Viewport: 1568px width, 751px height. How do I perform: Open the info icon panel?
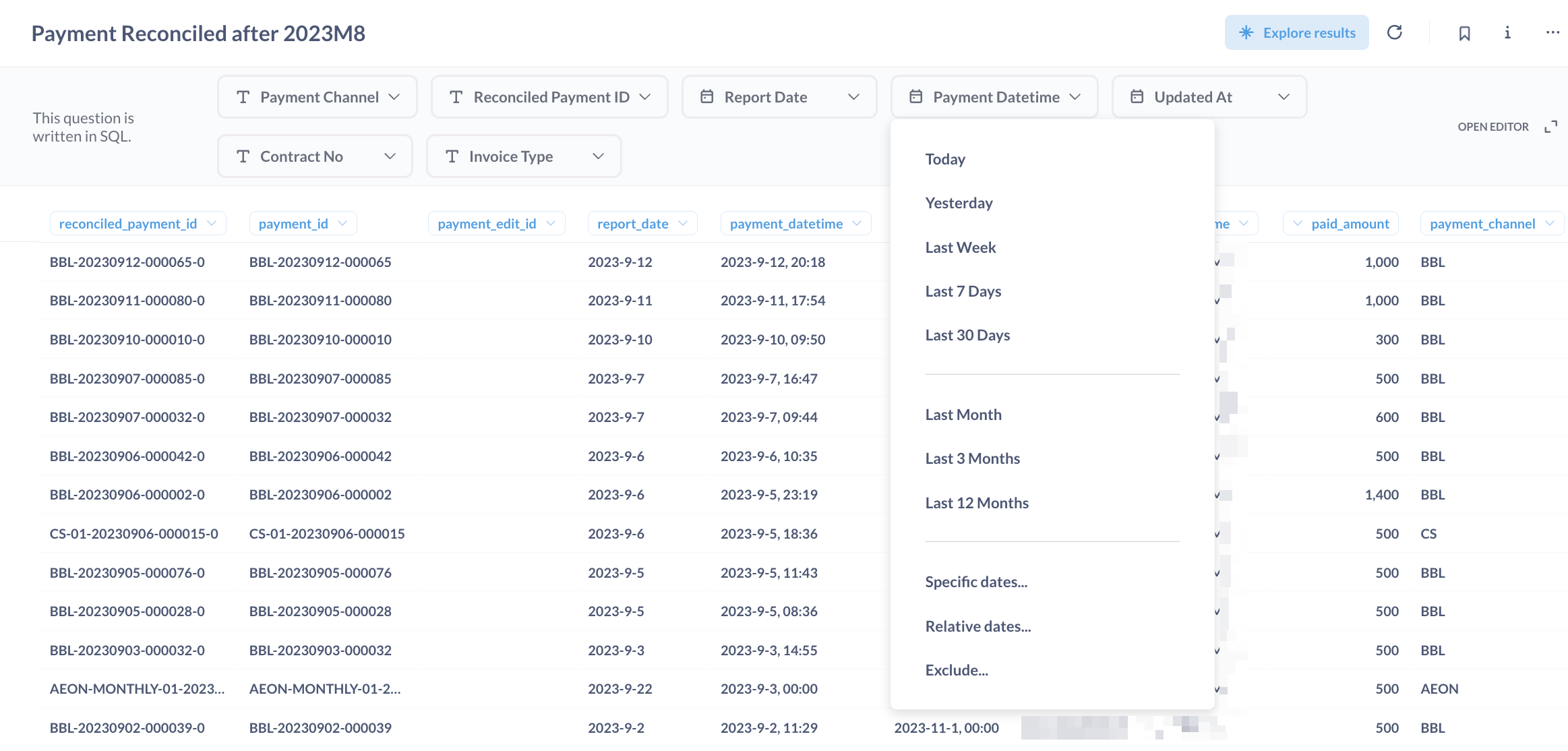[1507, 32]
